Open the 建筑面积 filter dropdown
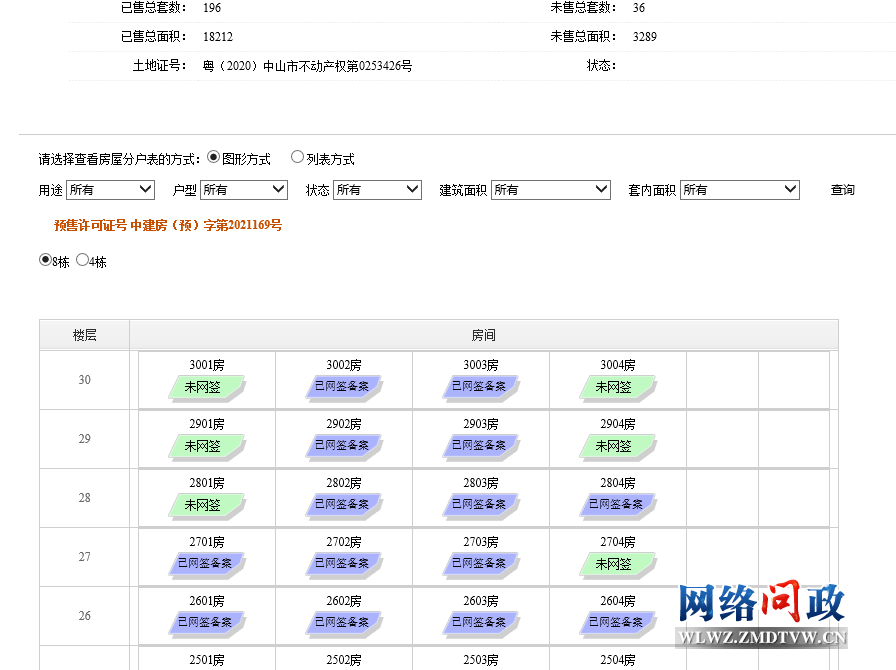 [x=550, y=189]
